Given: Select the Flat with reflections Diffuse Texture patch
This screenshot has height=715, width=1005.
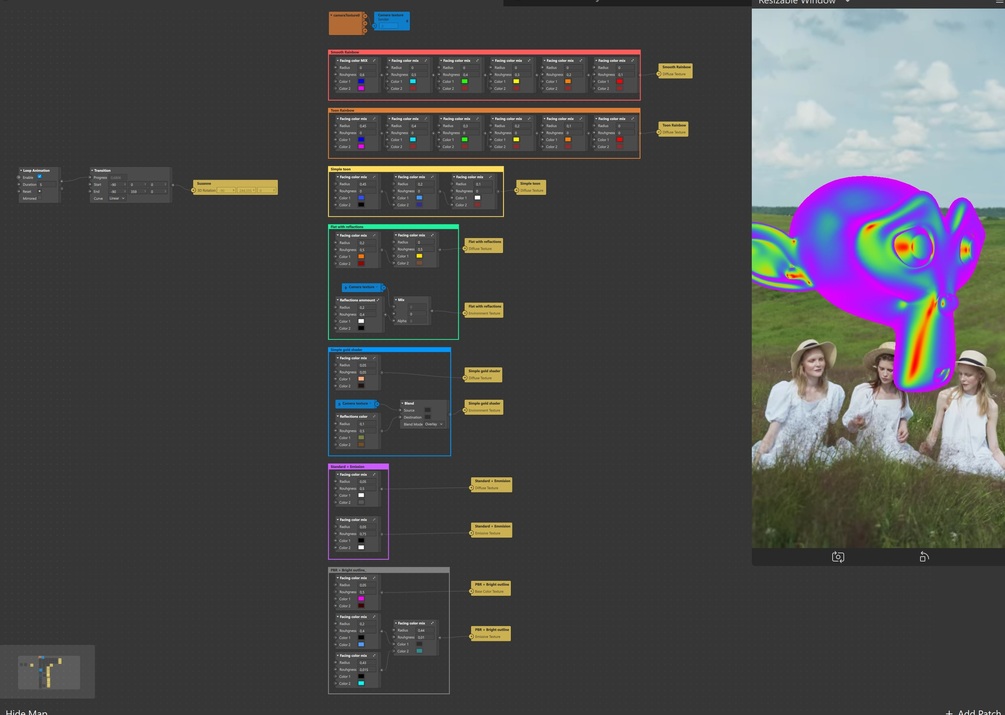Looking at the screenshot, I should coord(483,245).
